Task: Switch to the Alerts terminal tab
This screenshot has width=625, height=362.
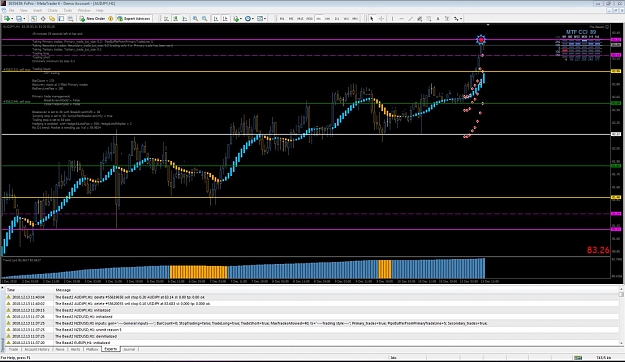Action: 75,349
